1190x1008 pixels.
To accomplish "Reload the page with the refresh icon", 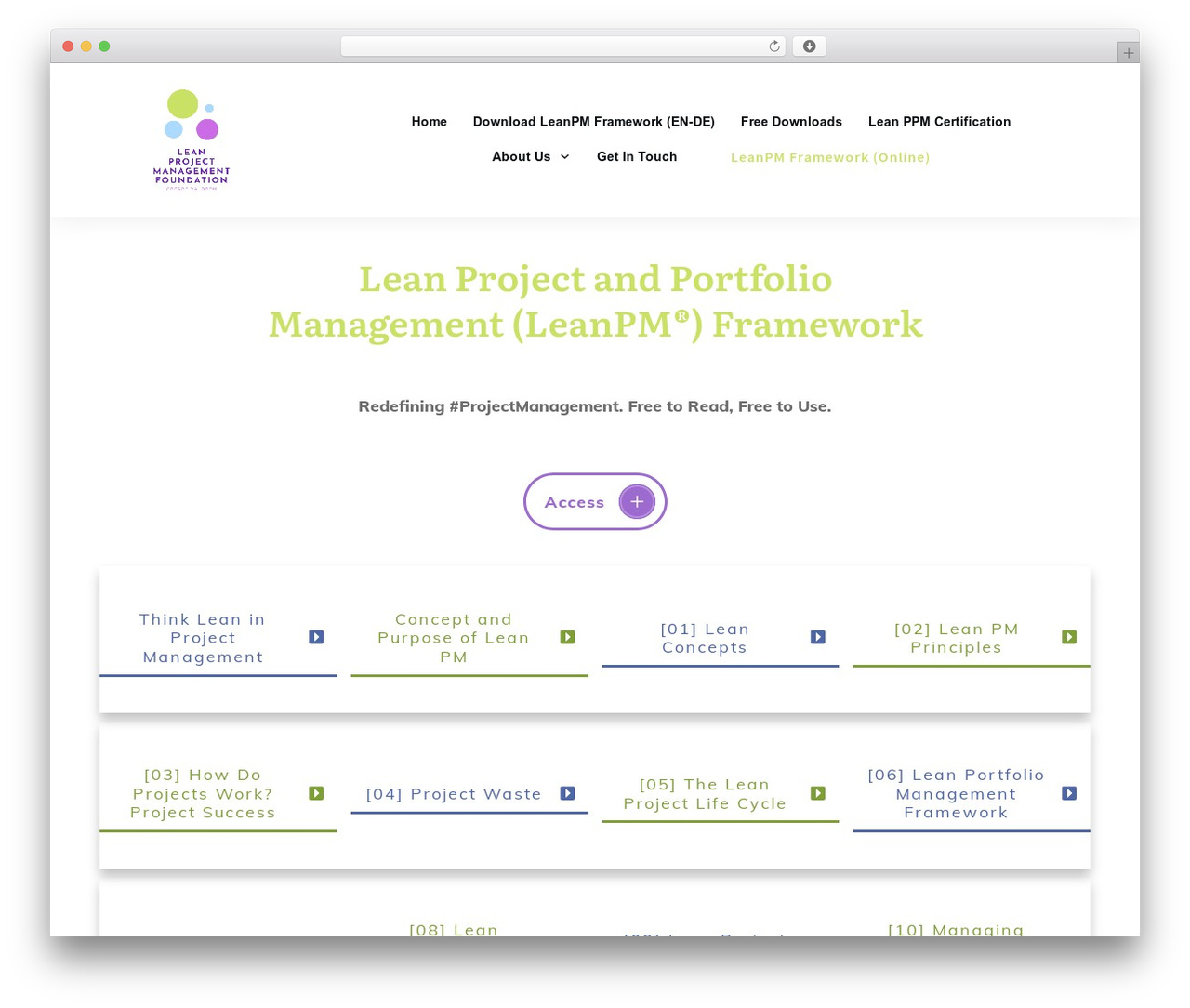I will [773, 46].
